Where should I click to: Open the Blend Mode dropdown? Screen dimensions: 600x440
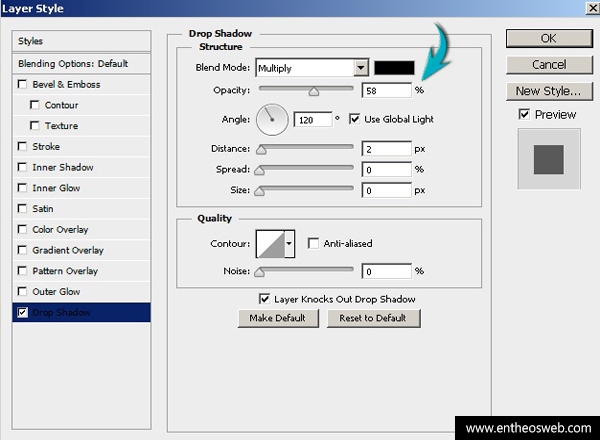361,68
